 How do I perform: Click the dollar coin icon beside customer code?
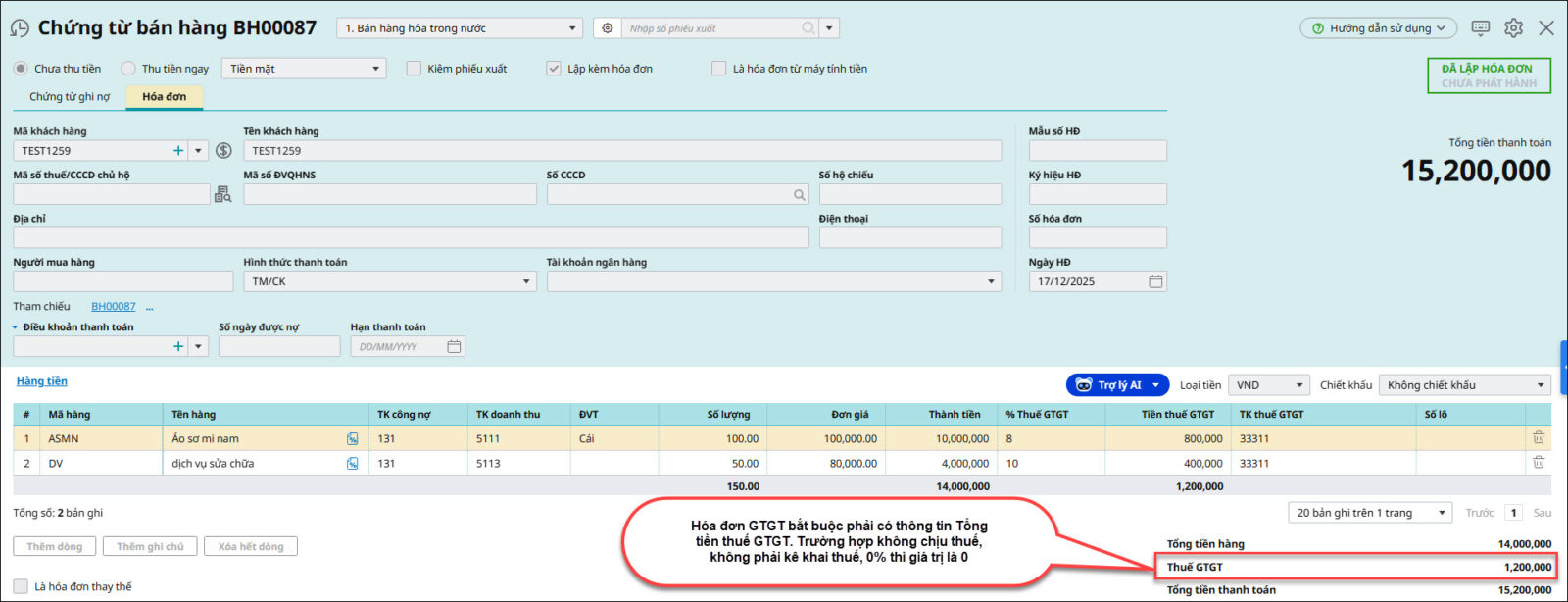(x=223, y=151)
